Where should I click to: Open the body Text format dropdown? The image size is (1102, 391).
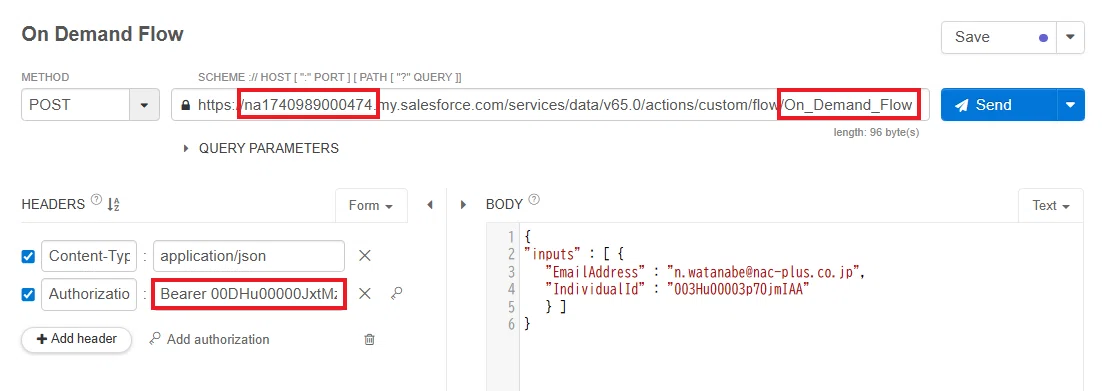coord(1051,205)
